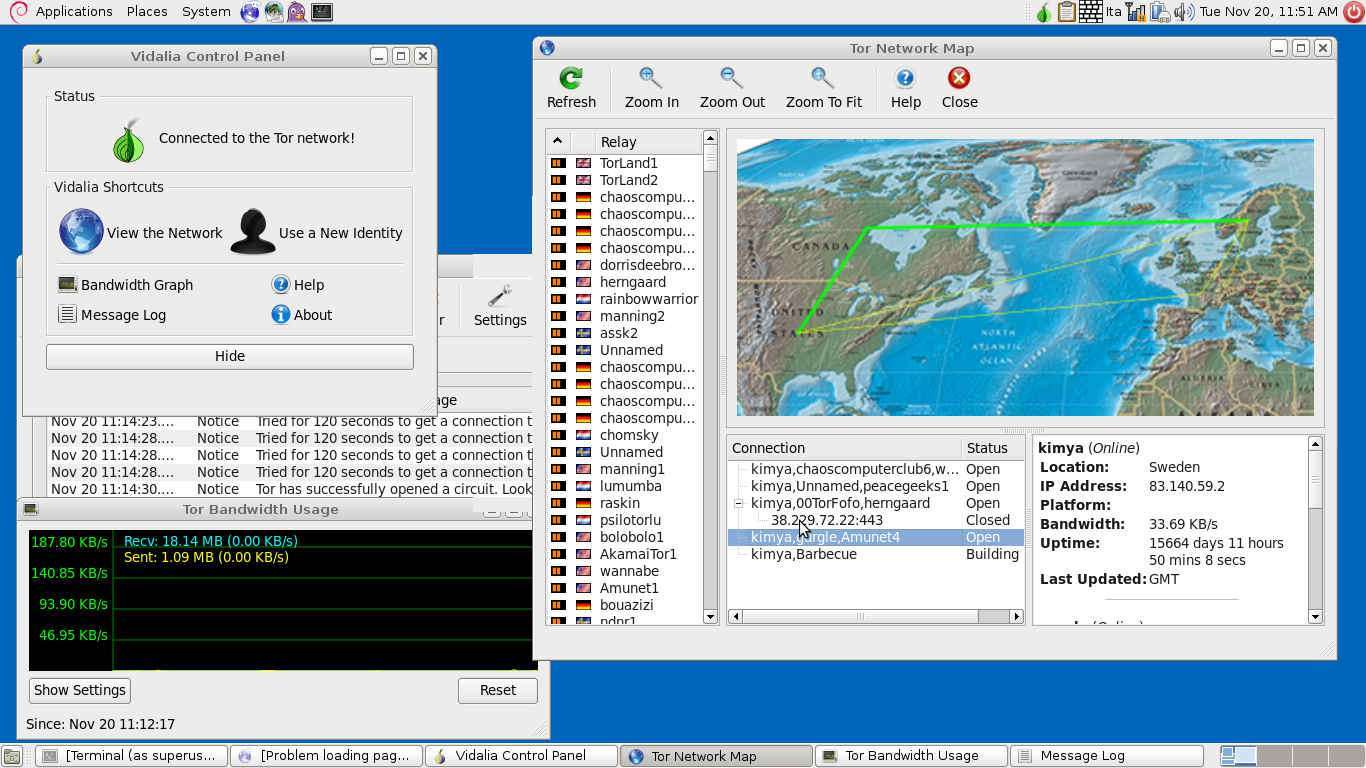
Task: Click the Zoom Out magnifier icon
Action: [732, 79]
